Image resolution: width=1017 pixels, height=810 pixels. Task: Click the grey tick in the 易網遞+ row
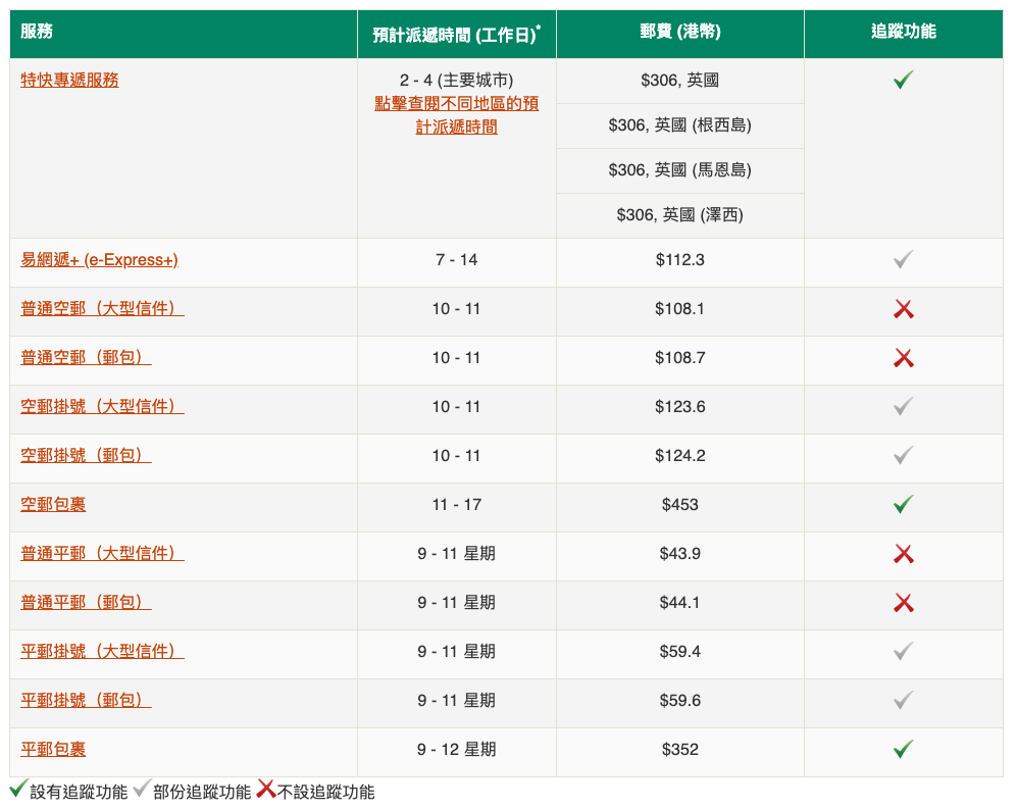click(x=903, y=260)
